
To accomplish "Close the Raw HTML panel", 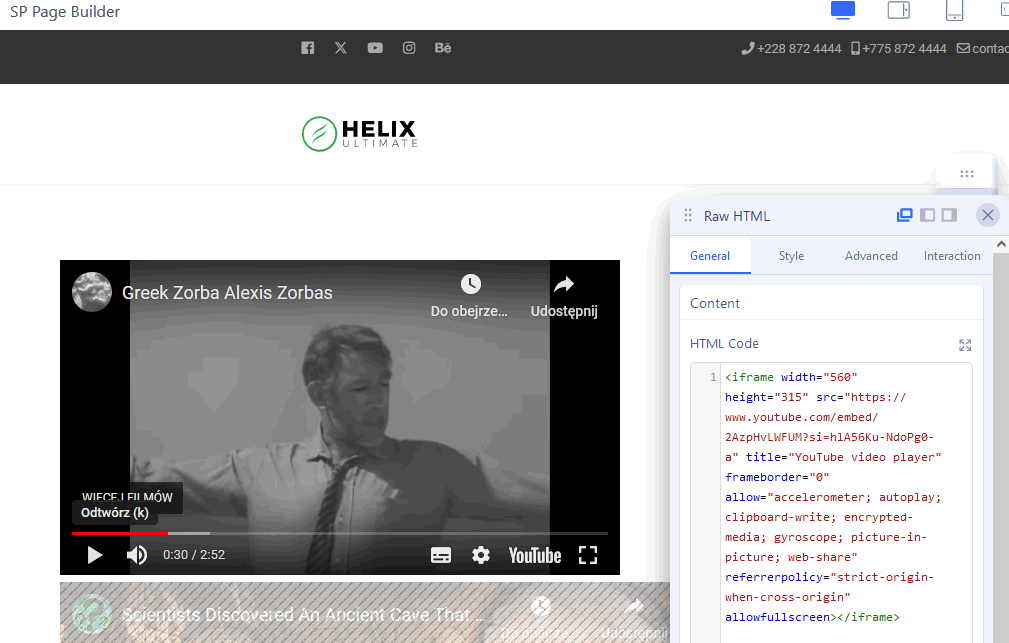I will [x=987, y=215].
